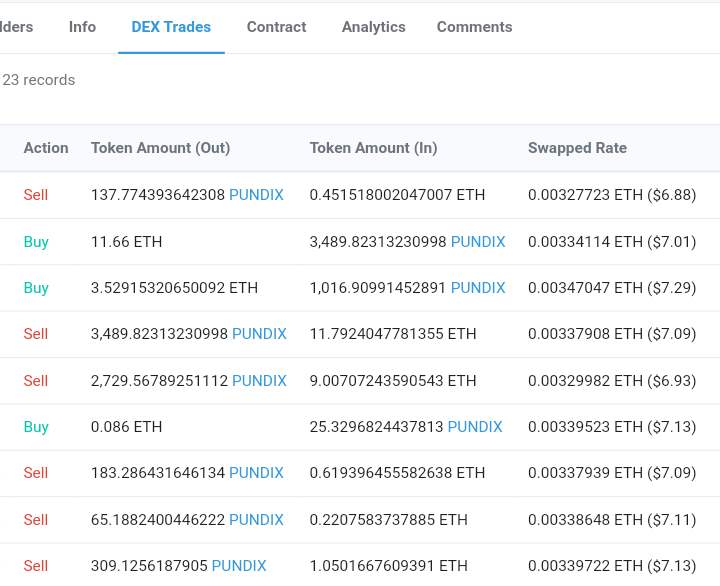Click the PUNDIX link for 65.1882400446222
The image size is (720, 586).
point(256,520)
